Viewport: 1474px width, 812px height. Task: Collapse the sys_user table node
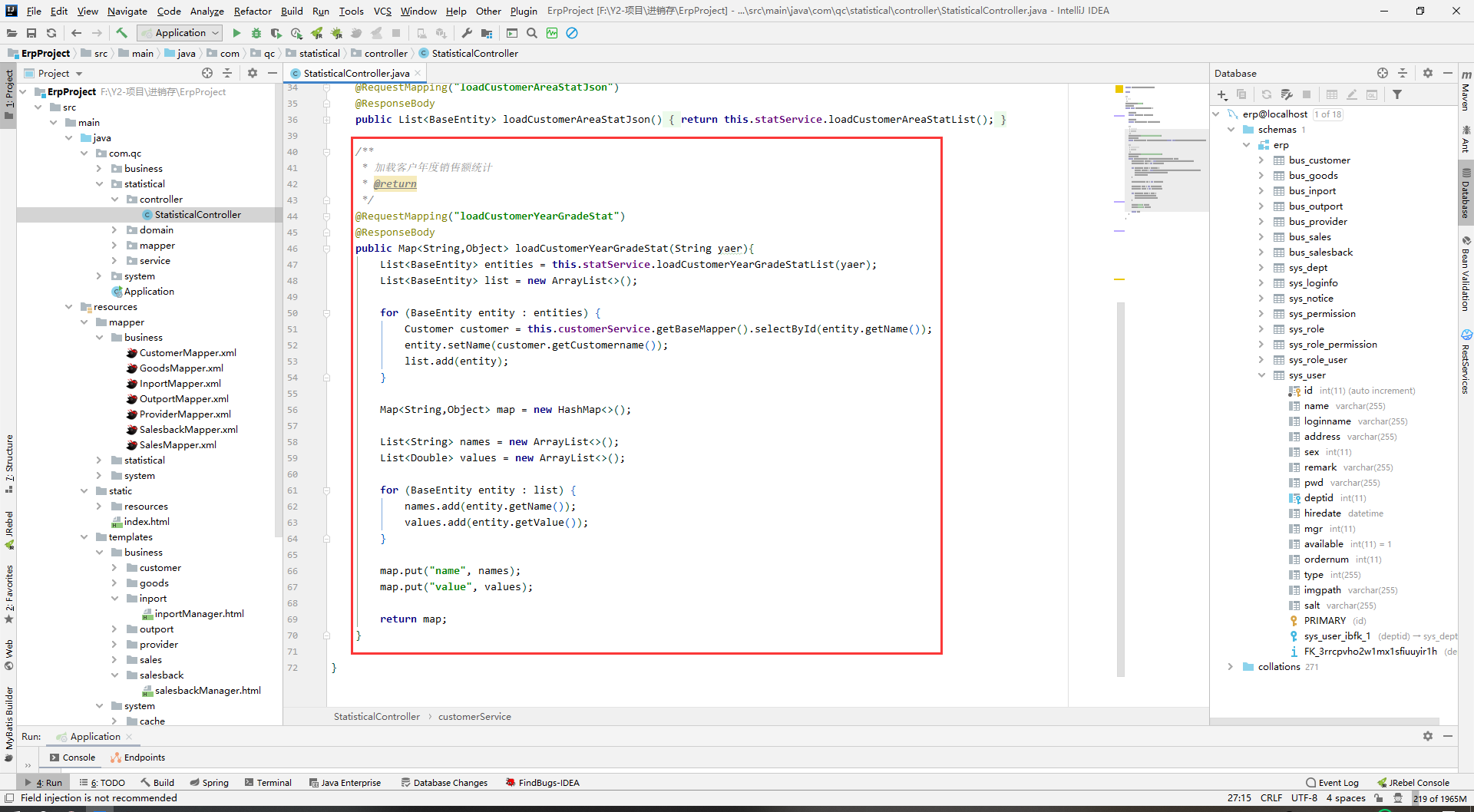pyautogui.click(x=1261, y=375)
